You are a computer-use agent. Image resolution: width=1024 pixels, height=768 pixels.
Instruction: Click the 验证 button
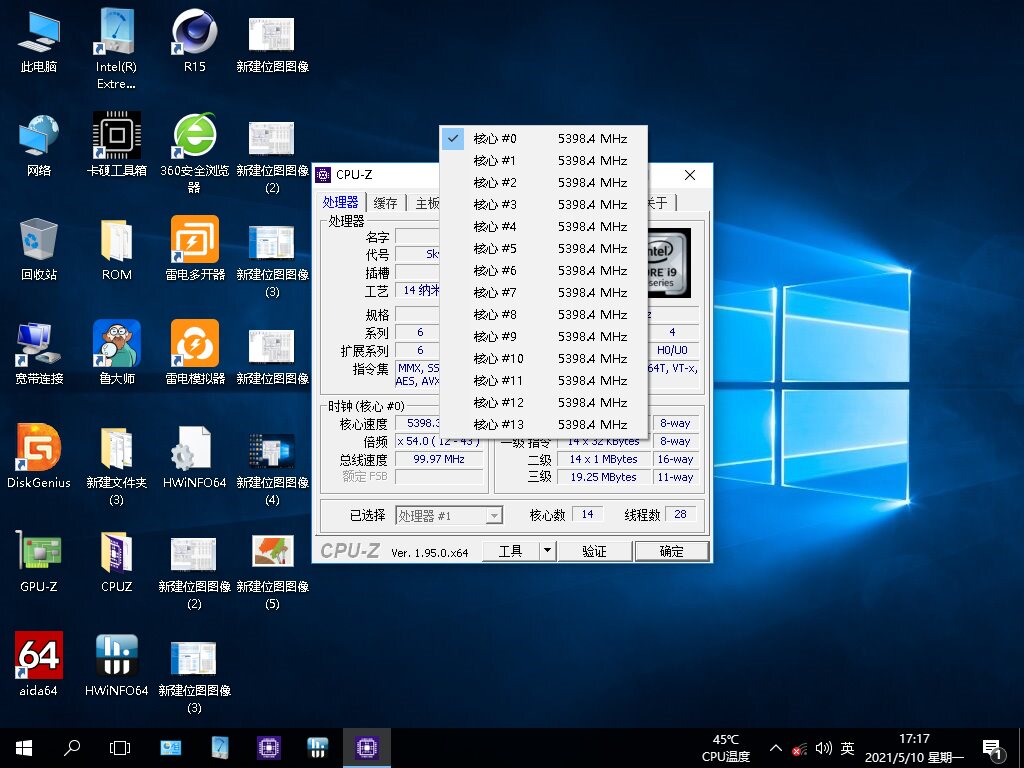[594, 551]
